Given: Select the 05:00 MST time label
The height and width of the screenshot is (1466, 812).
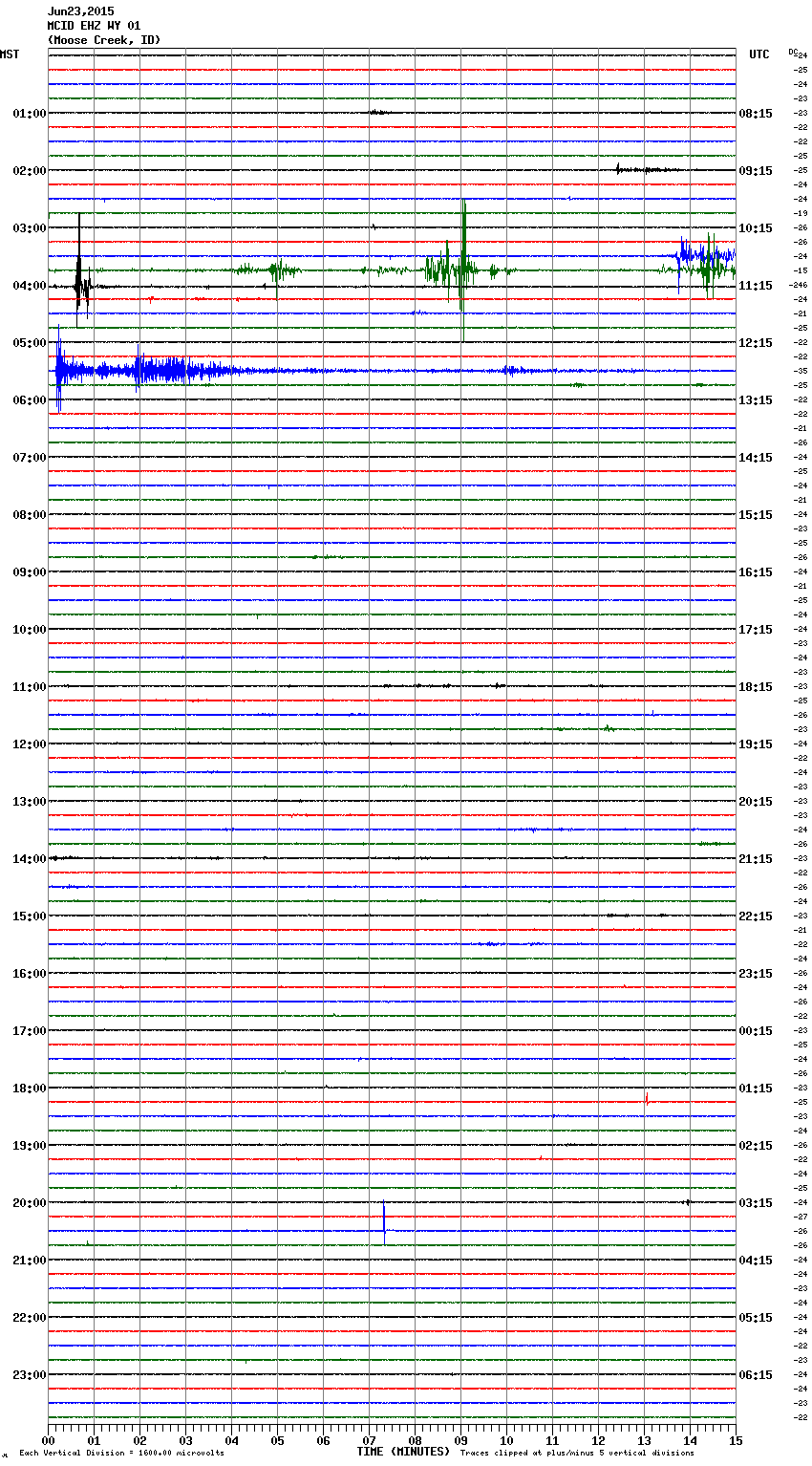Looking at the screenshot, I should click(x=30, y=343).
